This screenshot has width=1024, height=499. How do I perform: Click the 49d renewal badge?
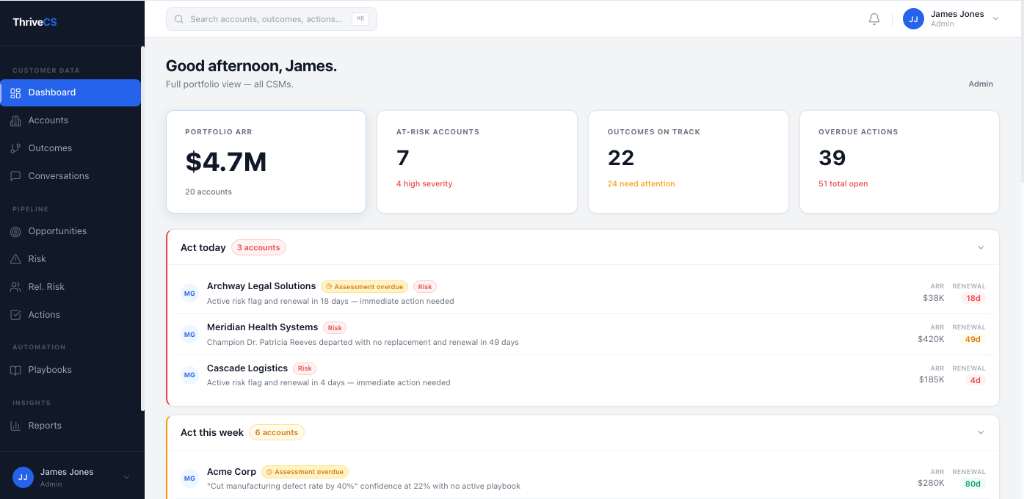973,339
